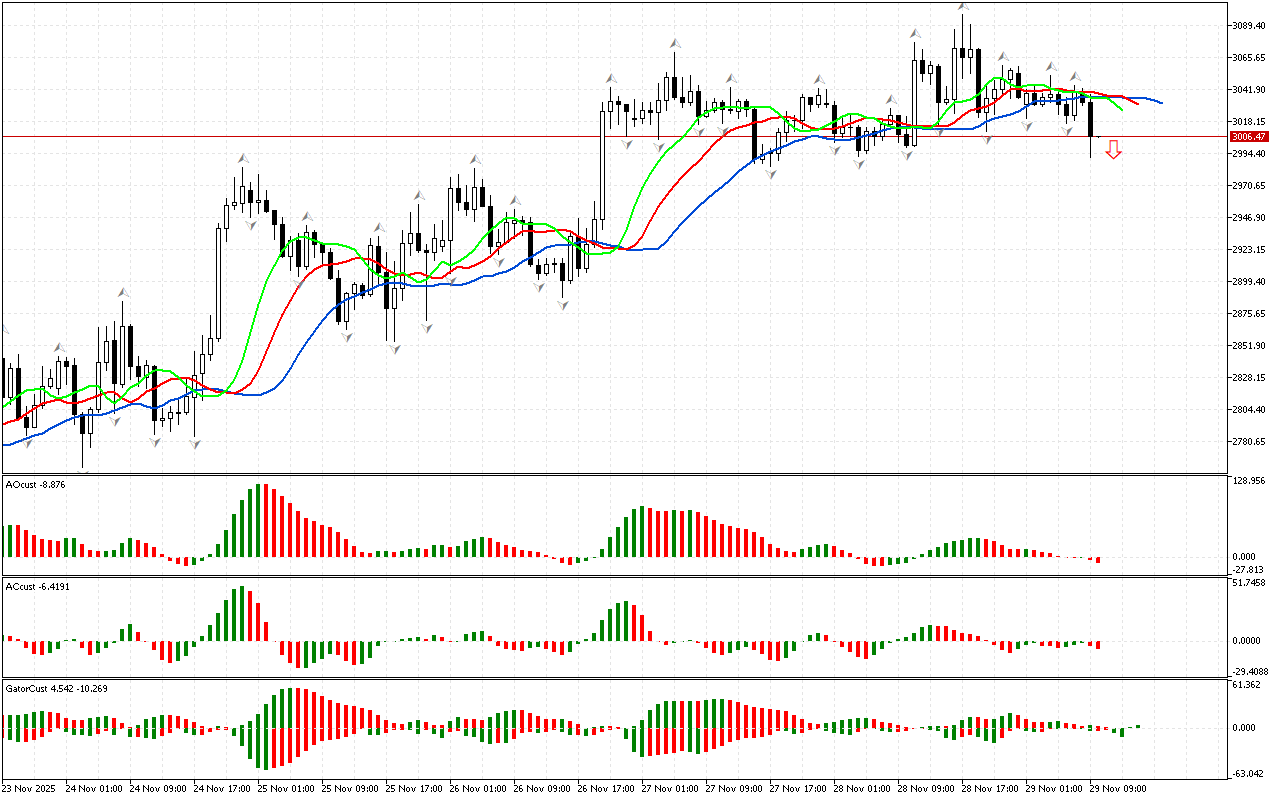
Task: Click the tallest green bar in AOcust histogram
Action: 258,520
